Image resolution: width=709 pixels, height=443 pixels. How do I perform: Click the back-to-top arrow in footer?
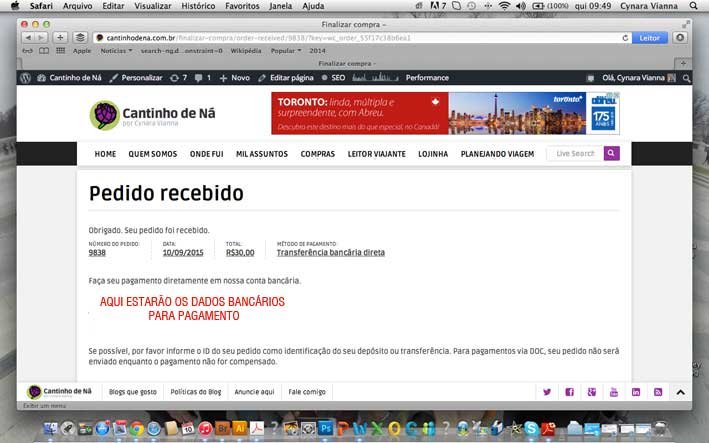click(681, 392)
